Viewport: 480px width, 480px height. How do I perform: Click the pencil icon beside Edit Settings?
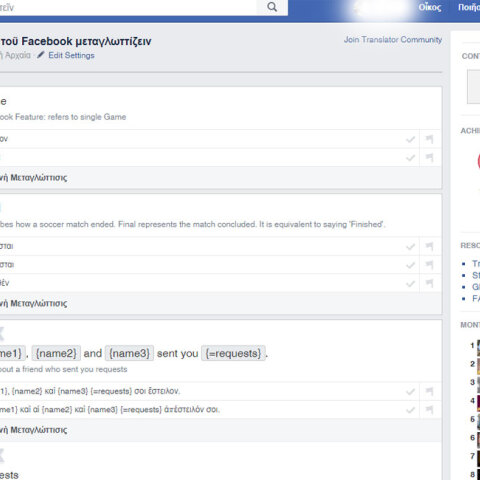[x=40, y=55]
